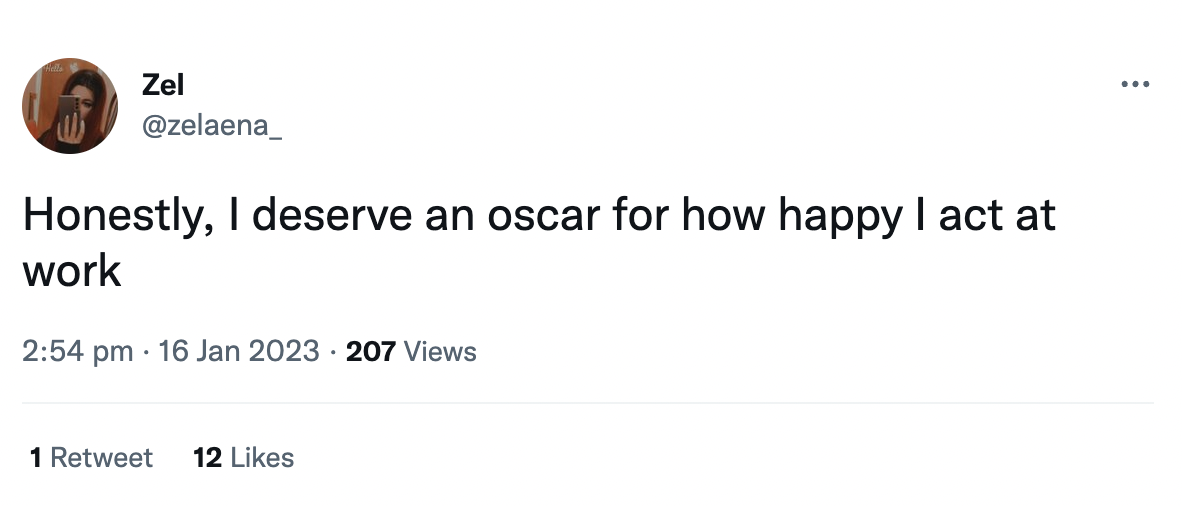Image resolution: width=1182 pixels, height=506 pixels.
Task: Click the number 12 beside Likes
Action: 207,458
